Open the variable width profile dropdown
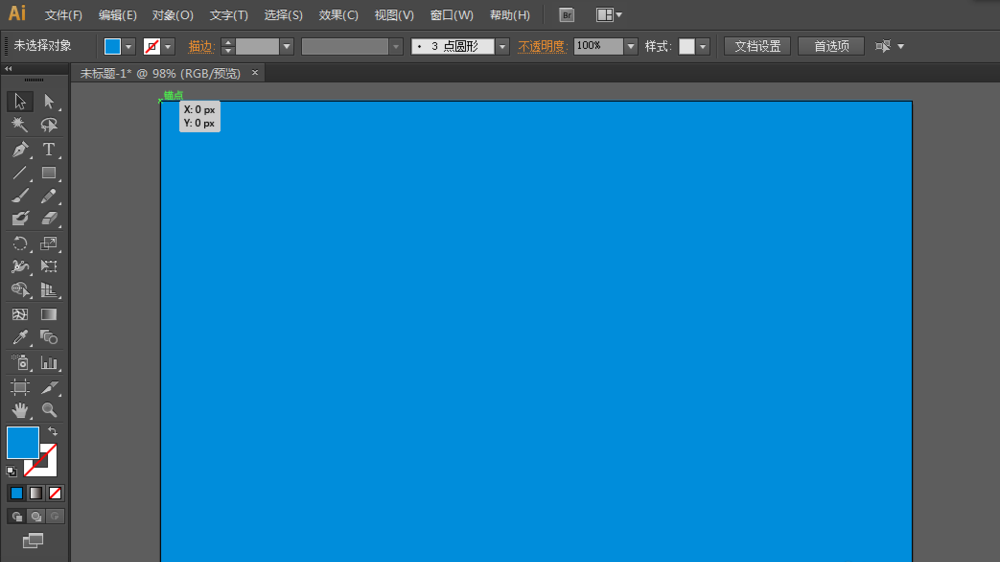Image resolution: width=1000 pixels, height=562 pixels. pyautogui.click(x=396, y=47)
